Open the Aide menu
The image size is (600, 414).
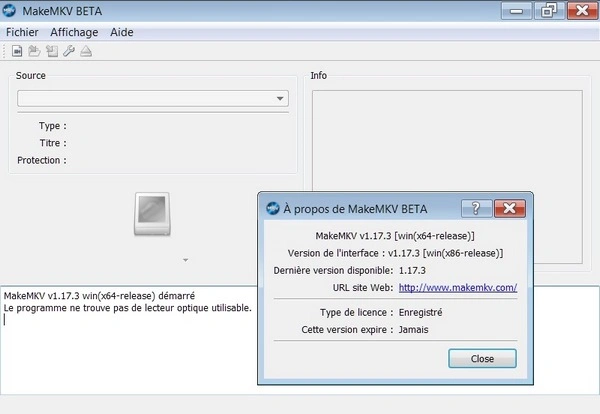(121, 32)
